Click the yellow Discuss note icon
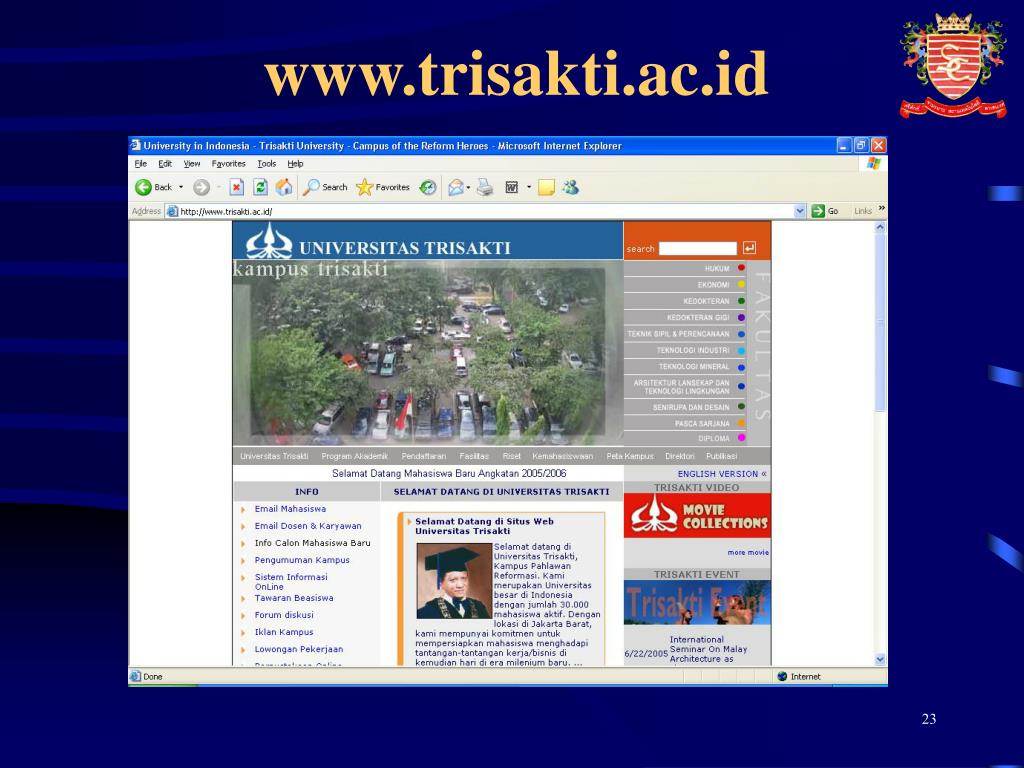This screenshot has width=1024, height=768. [546, 187]
